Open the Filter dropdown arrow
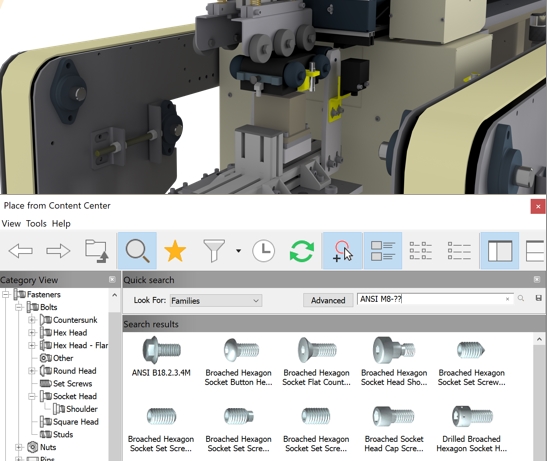 point(238,251)
